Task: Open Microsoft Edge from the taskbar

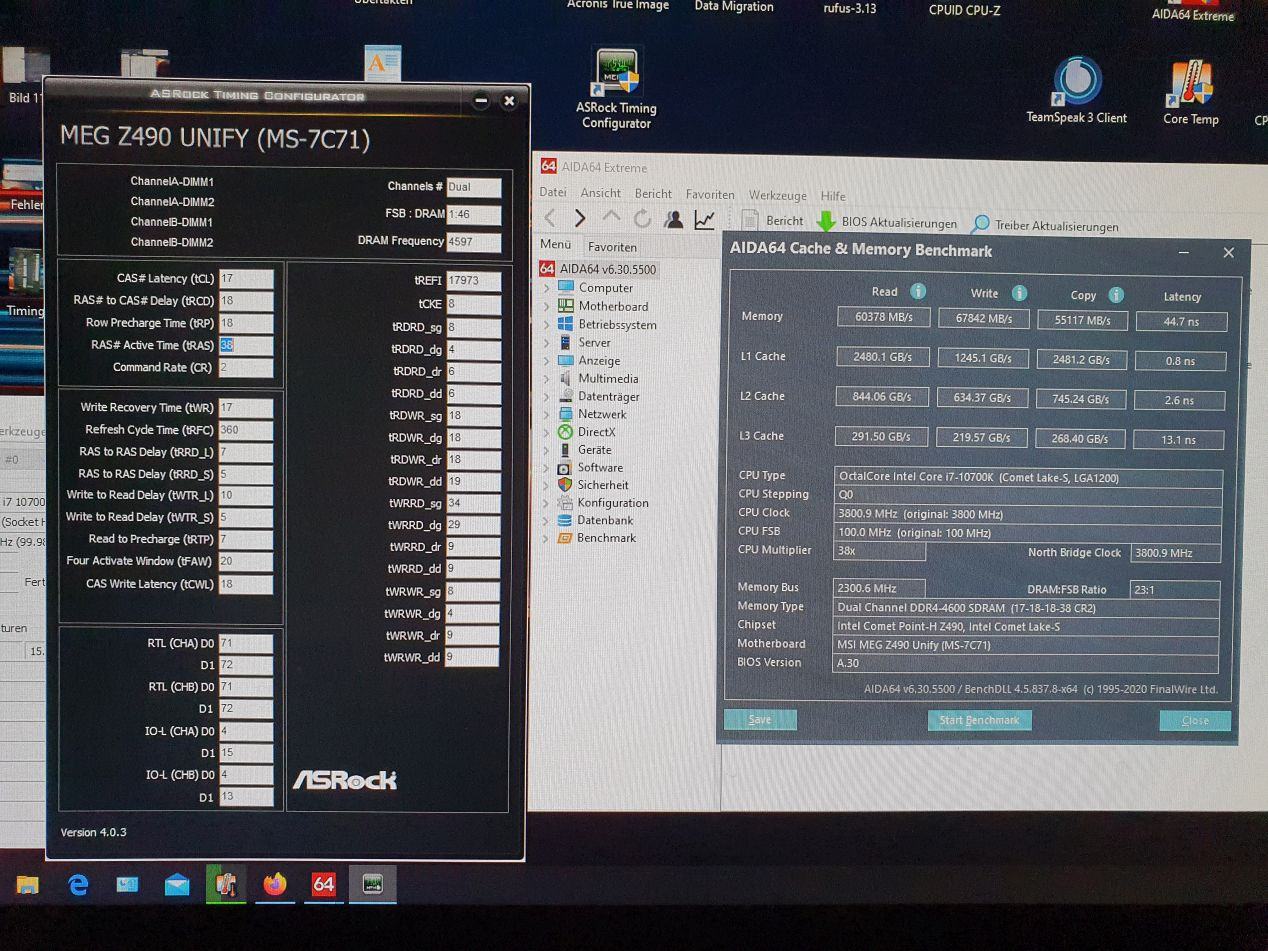Action: (x=78, y=884)
